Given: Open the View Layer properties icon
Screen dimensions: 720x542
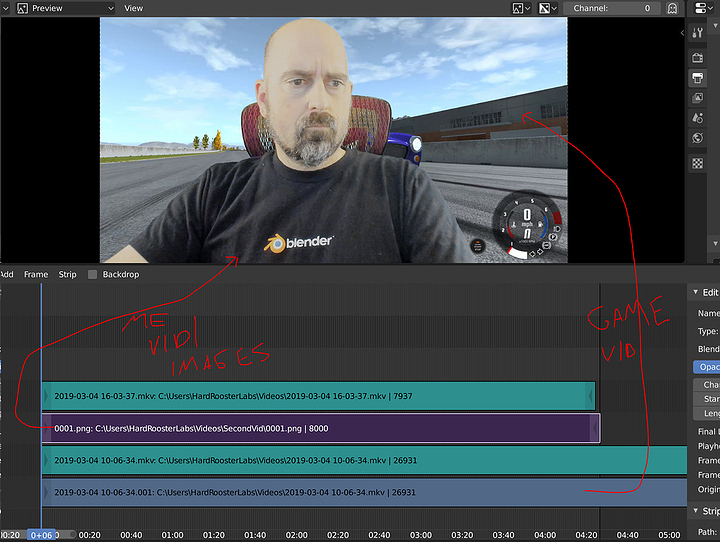Looking at the screenshot, I should [x=698, y=99].
